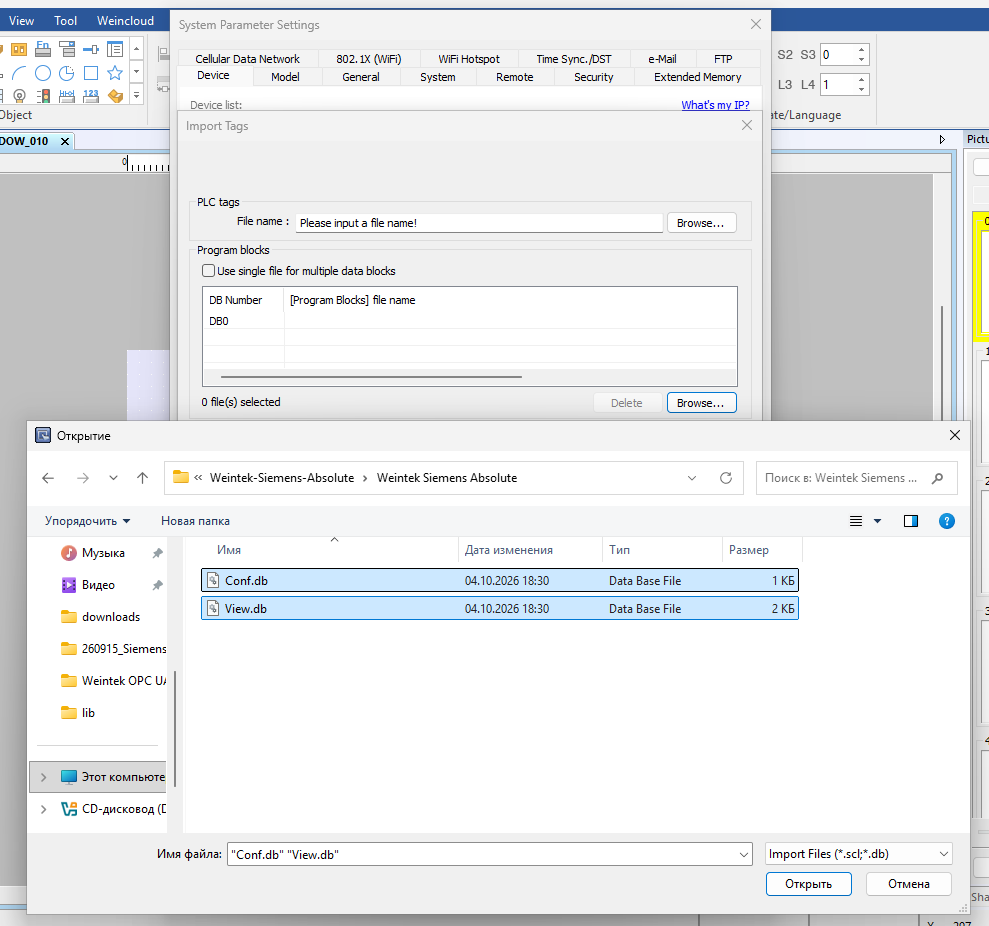
Task: Switch to the Security tab
Action: click(x=594, y=77)
